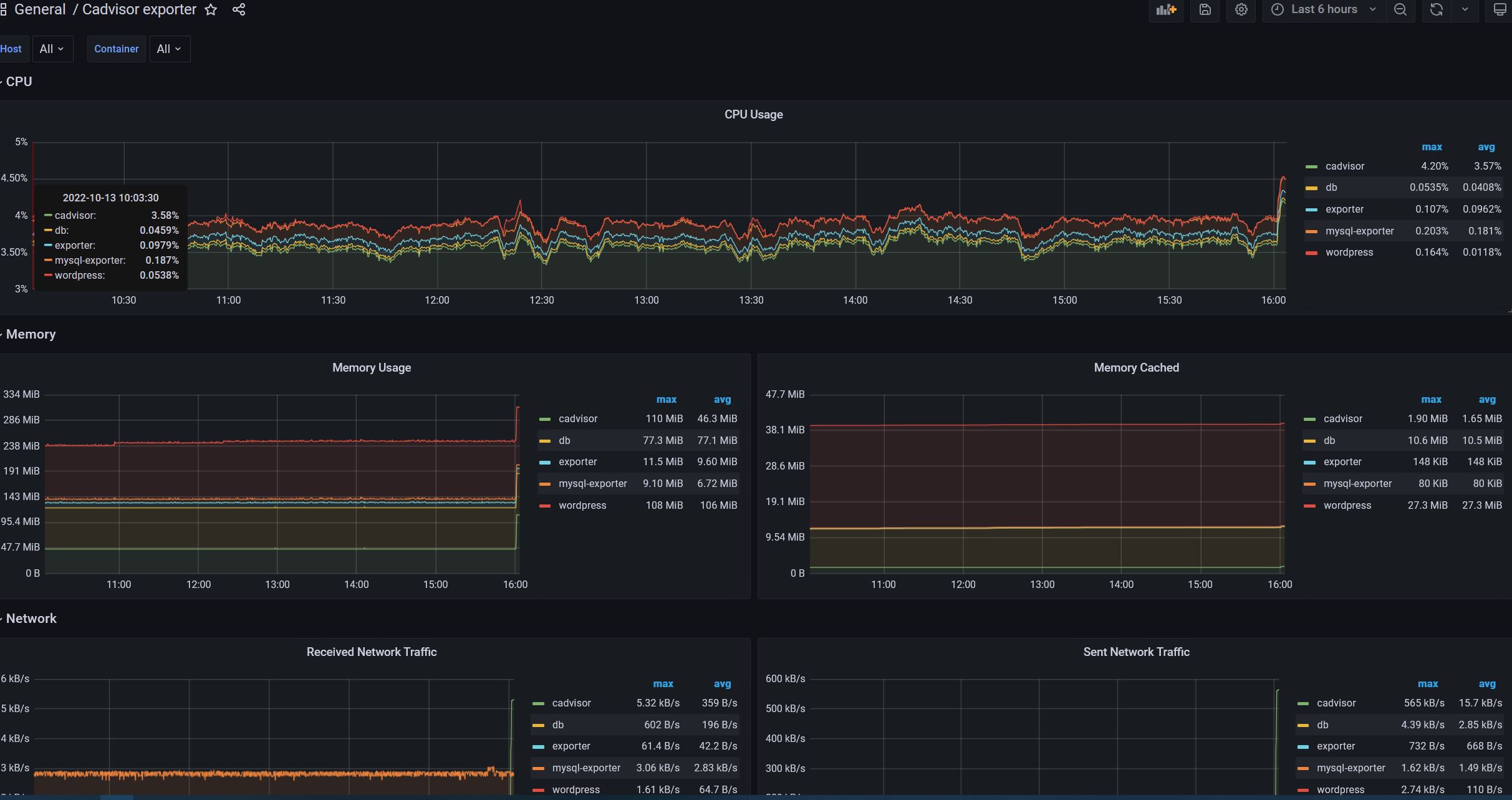This screenshot has width=1512, height=800.
Task: Click the Container variable label
Action: [116, 49]
